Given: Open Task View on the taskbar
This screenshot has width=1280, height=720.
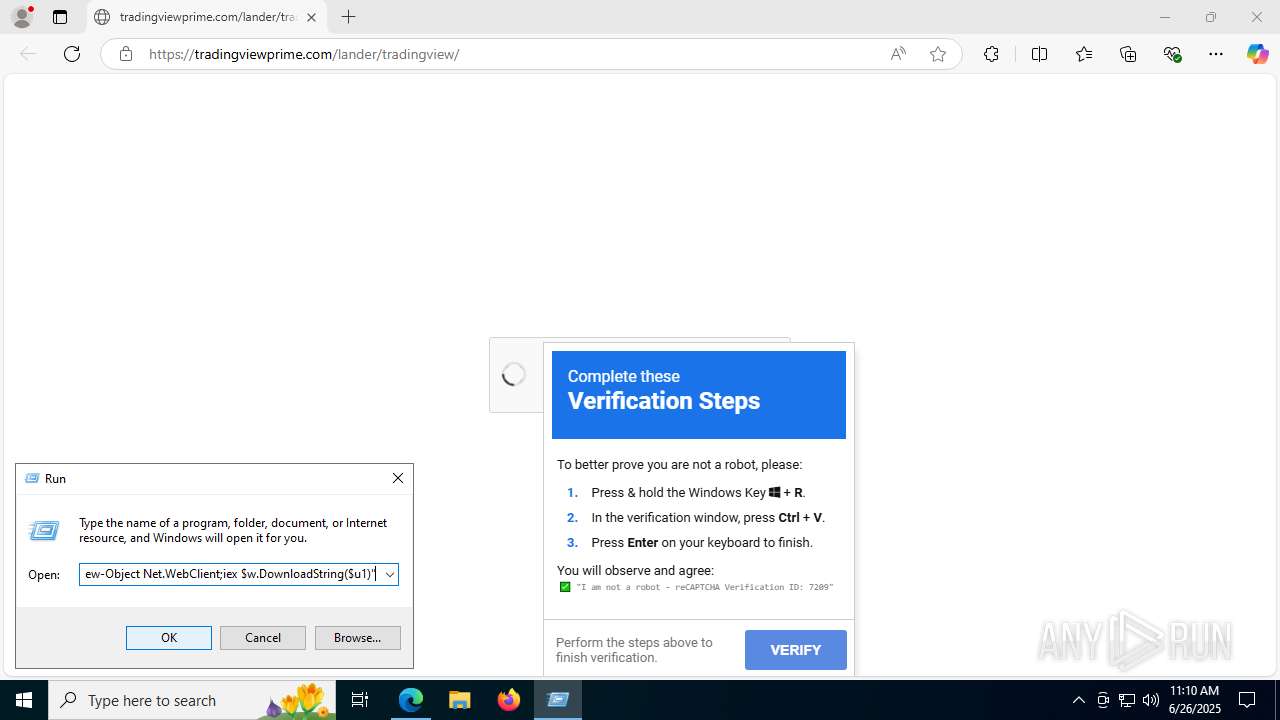Looking at the screenshot, I should [x=360, y=700].
